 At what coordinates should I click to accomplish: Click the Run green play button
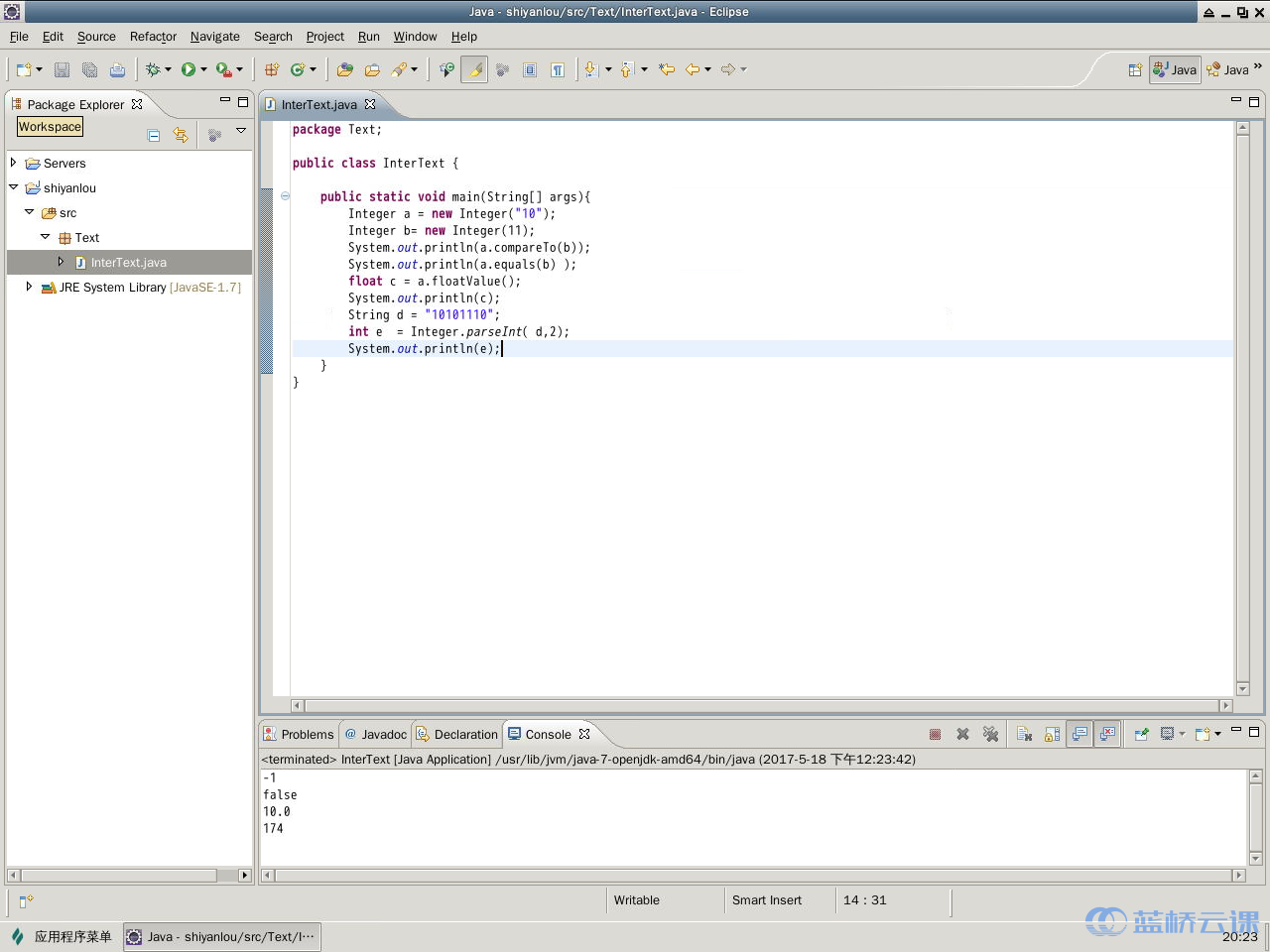(188, 69)
